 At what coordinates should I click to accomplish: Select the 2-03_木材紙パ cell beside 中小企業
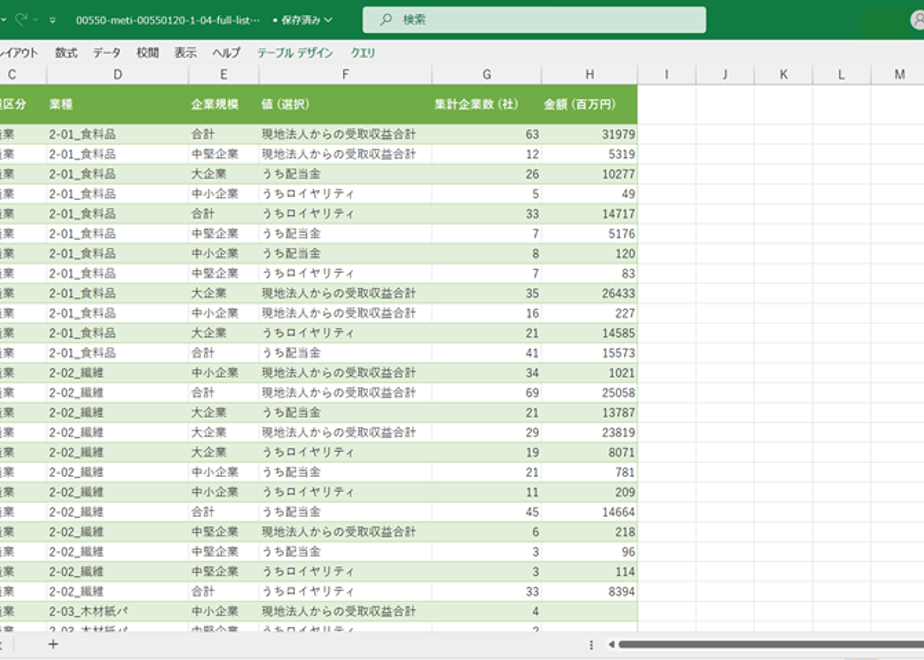point(118,612)
